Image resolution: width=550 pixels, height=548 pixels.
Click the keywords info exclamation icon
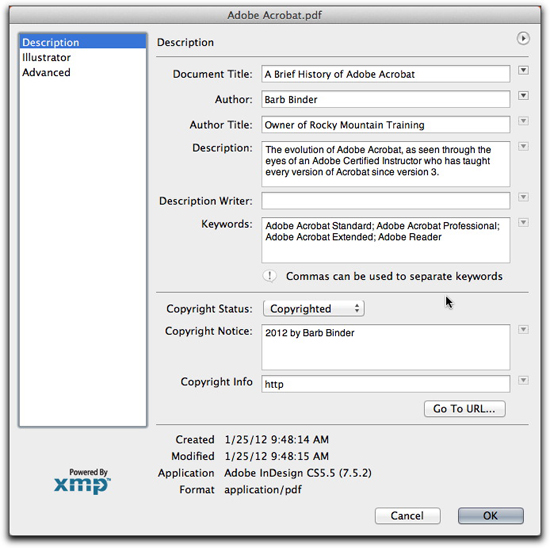click(x=269, y=276)
